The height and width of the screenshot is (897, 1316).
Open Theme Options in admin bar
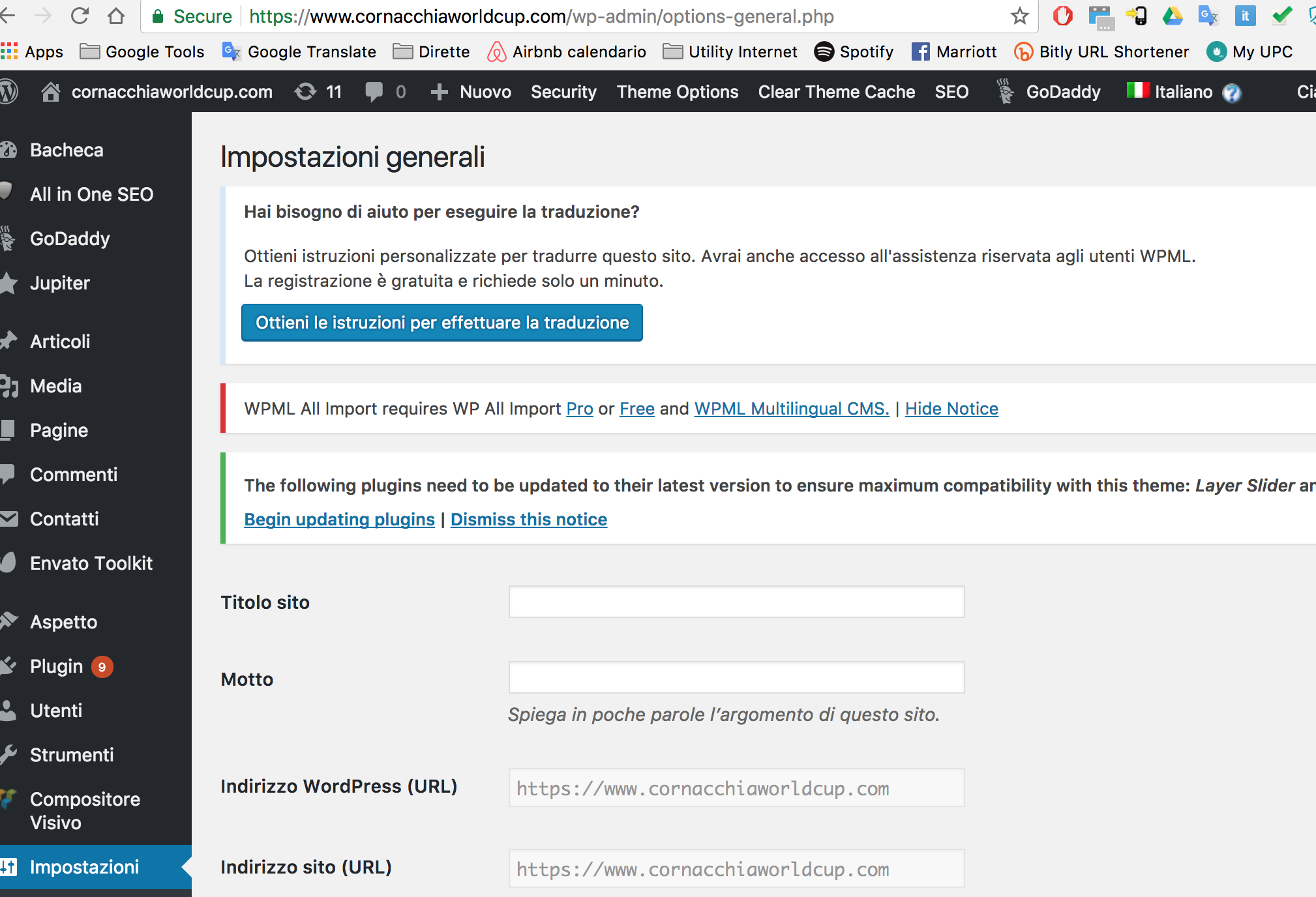pyautogui.click(x=678, y=92)
